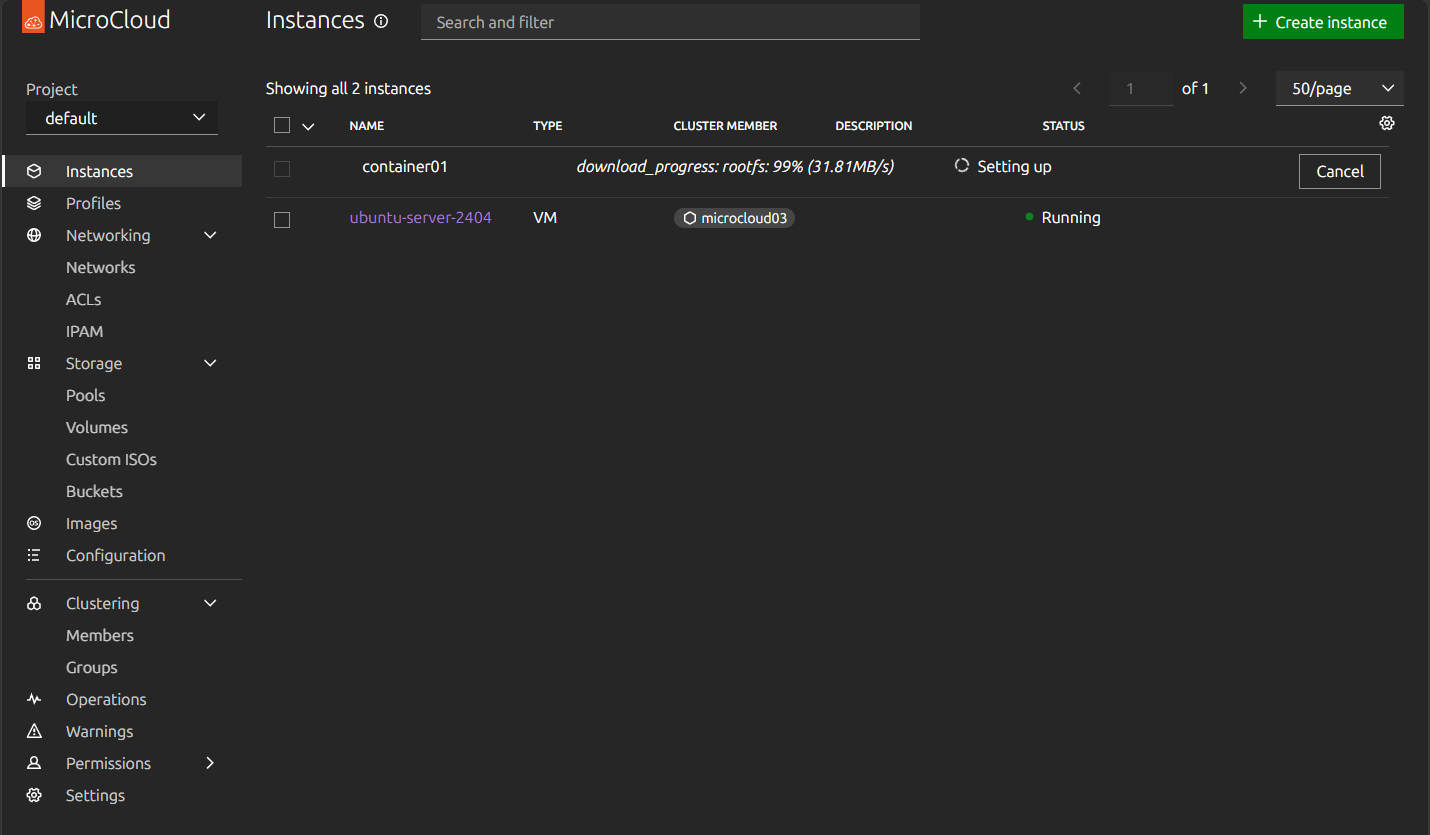Click the plus icon on Create instance
Image resolution: width=1430 pixels, height=835 pixels.
1260,22
